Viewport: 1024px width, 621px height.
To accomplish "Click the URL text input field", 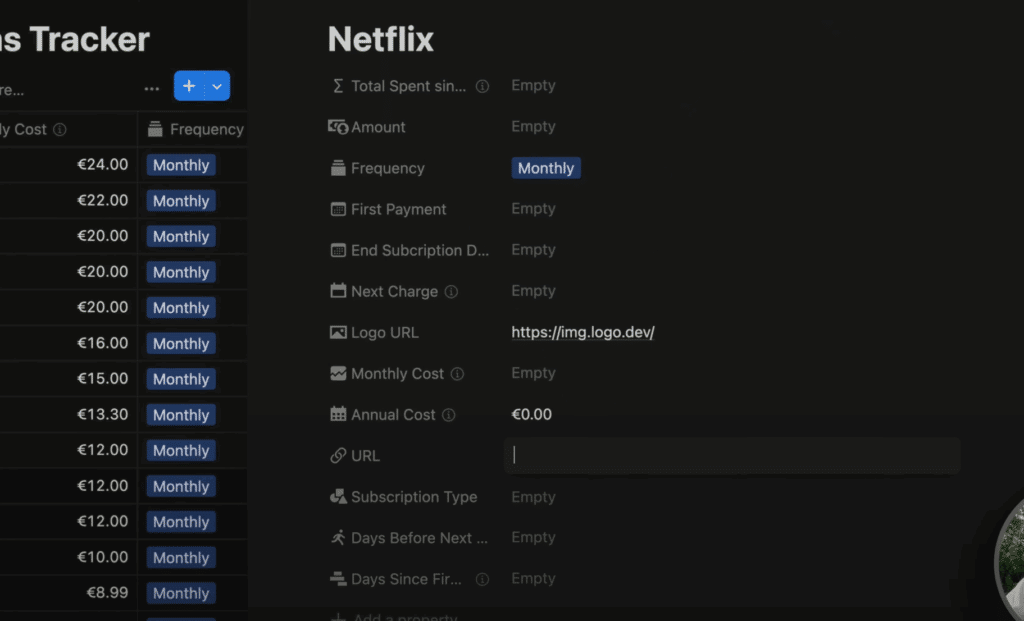I will (x=732, y=456).
